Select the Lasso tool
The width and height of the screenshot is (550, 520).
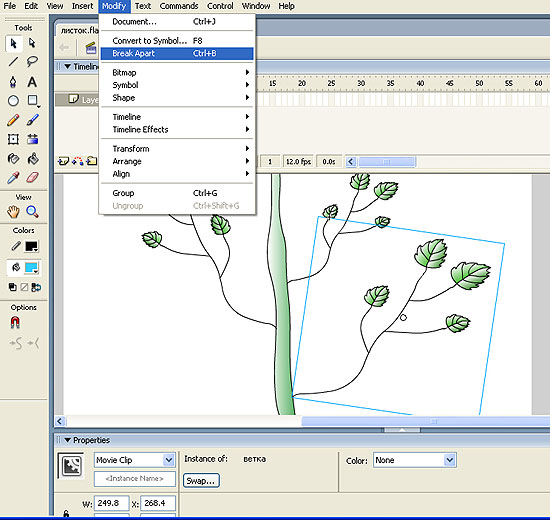pyautogui.click(x=32, y=62)
